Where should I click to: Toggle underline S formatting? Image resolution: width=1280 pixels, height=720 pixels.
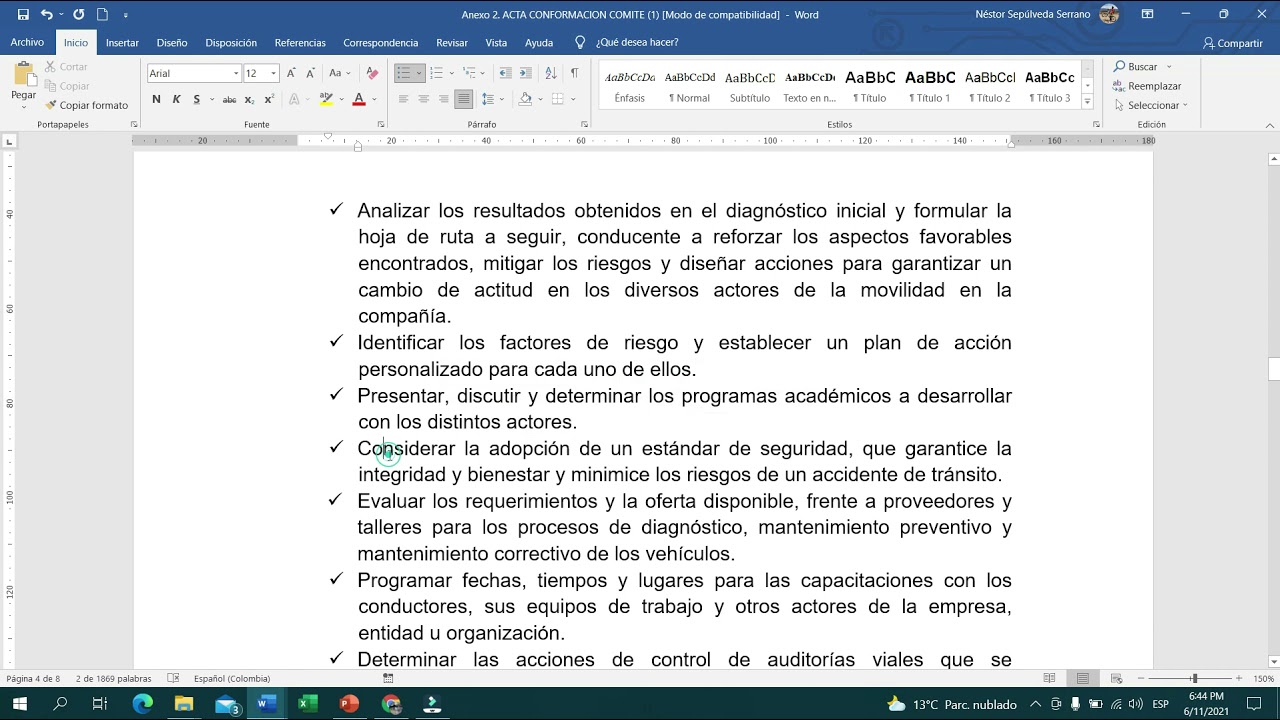pyautogui.click(x=196, y=99)
